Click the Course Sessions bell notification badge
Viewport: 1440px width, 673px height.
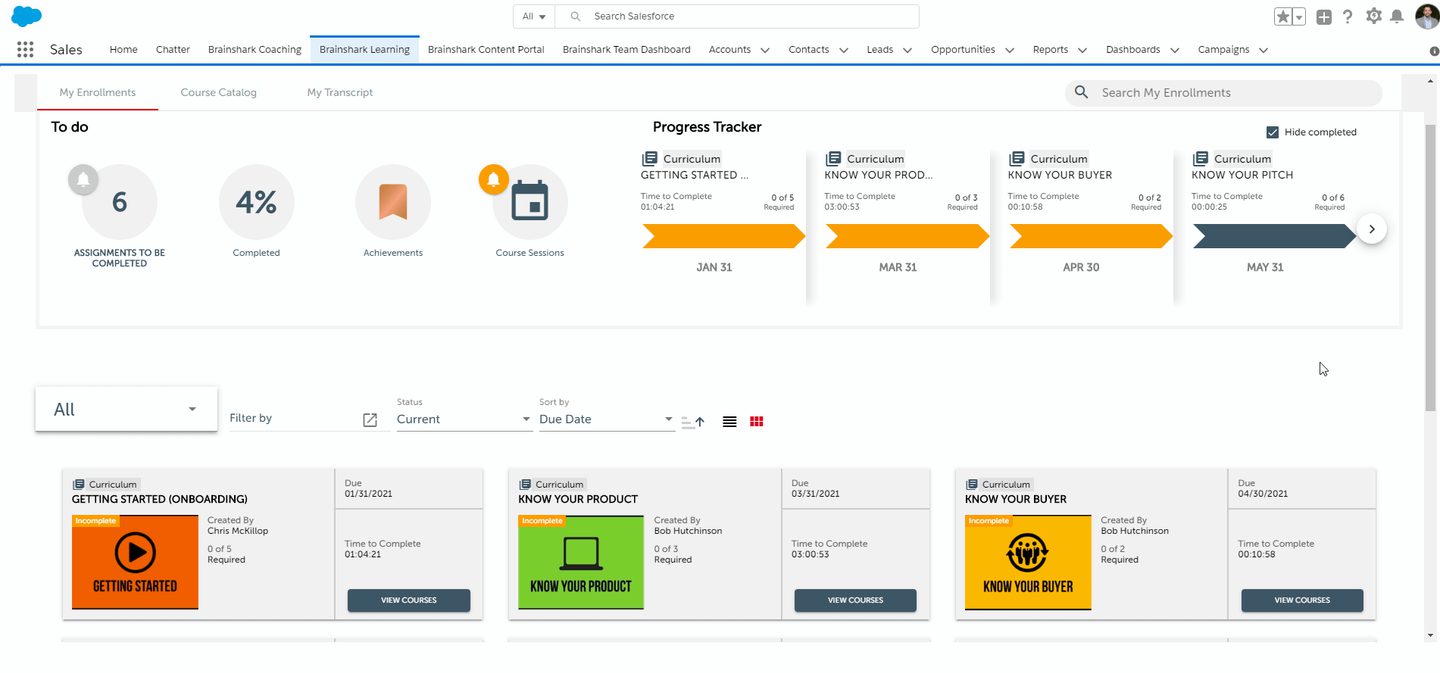coord(492,180)
